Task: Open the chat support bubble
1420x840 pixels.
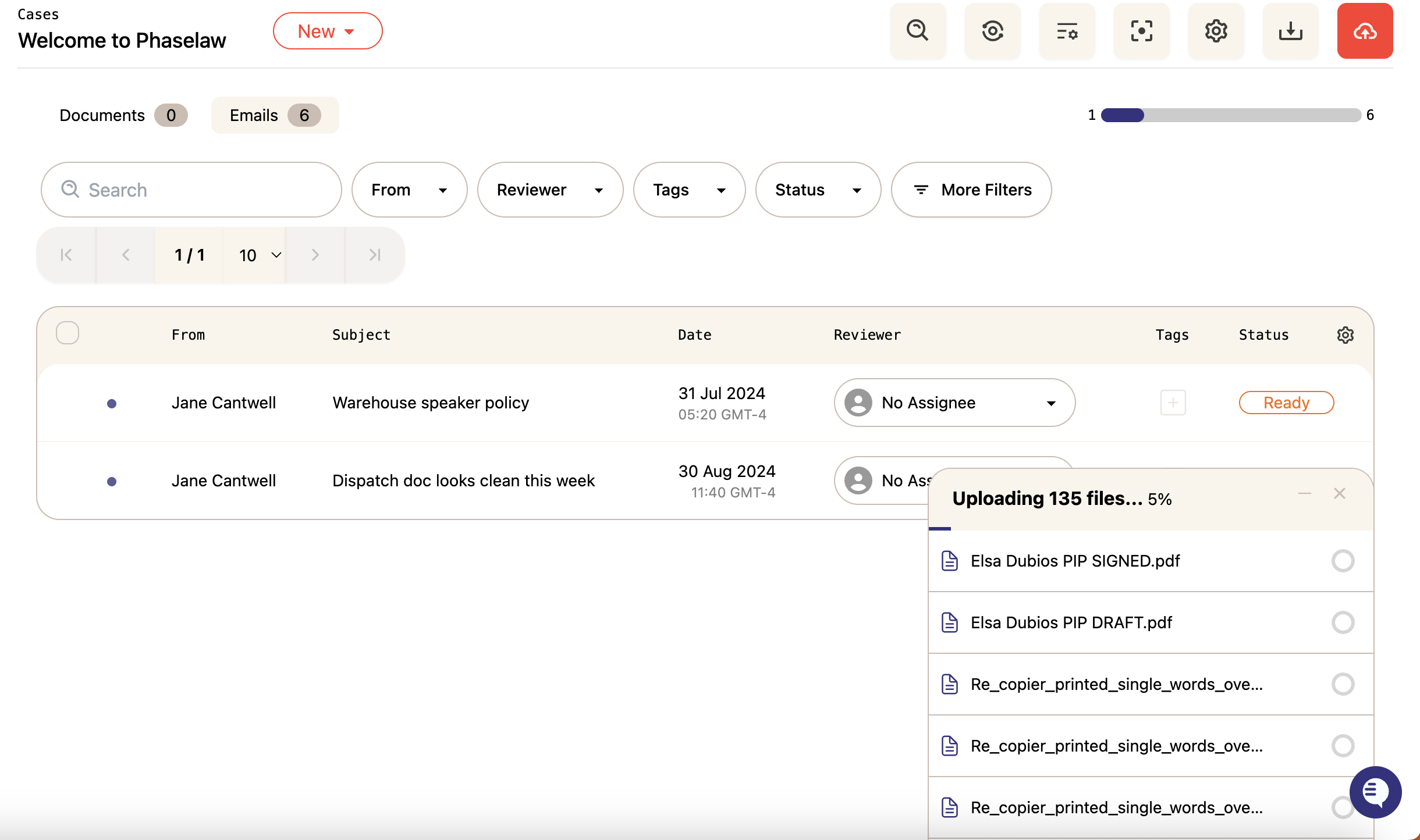Action: click(x=1375, y=792)
